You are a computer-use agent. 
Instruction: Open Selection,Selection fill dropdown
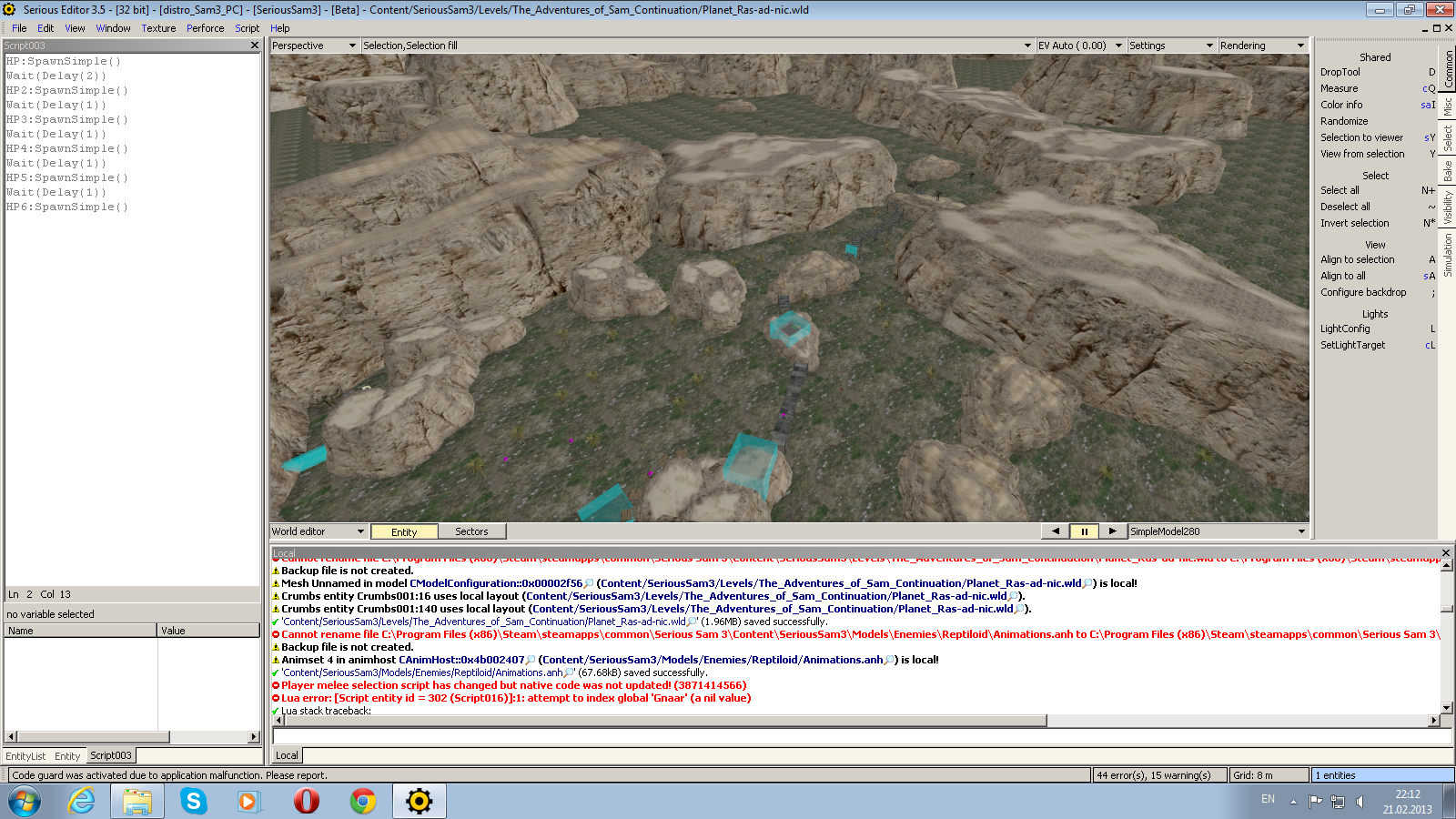697,45
